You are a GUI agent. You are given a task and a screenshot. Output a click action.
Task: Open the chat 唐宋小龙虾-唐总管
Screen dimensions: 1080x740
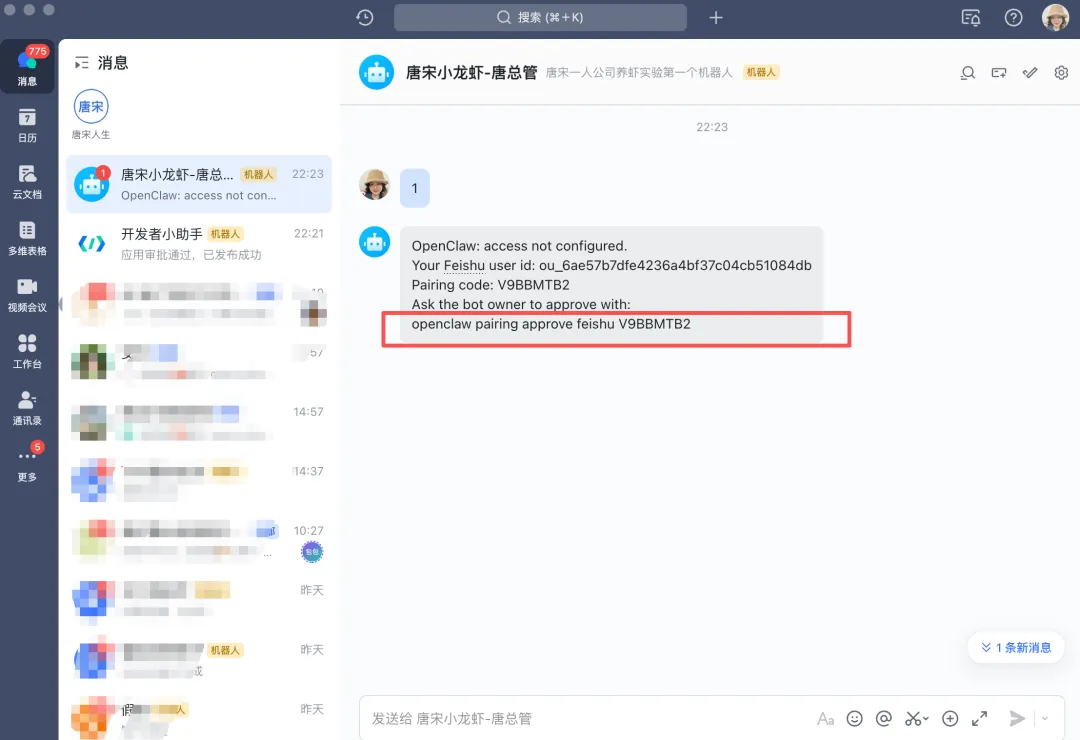click(x=199, y=184)
